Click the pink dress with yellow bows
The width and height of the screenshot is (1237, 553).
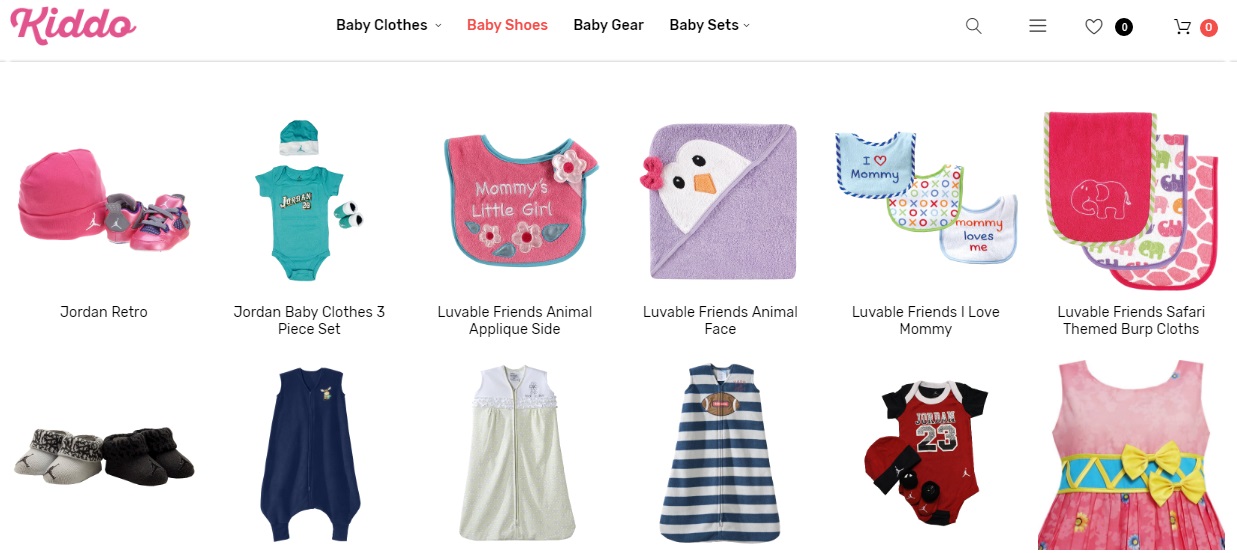(x=1131, y=457)
